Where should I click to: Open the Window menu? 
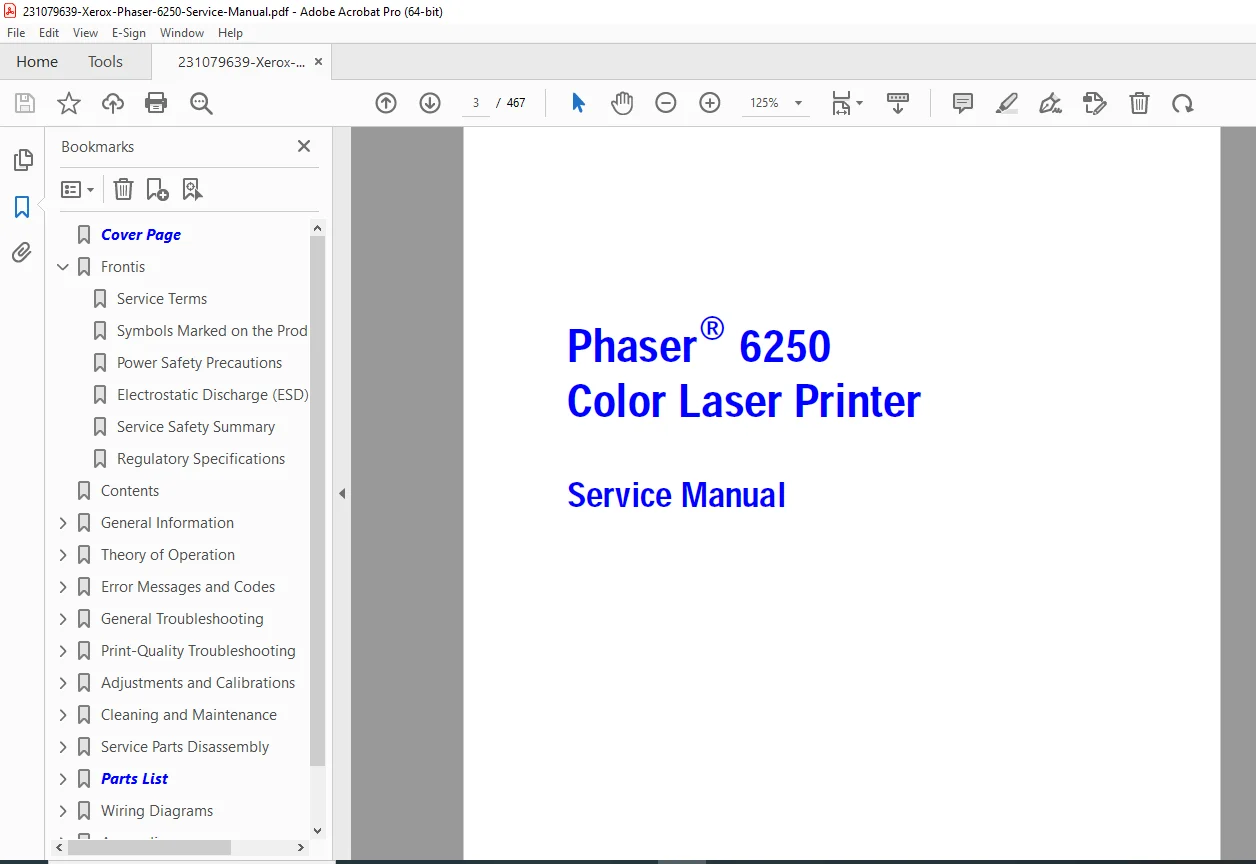pos(182,33)
